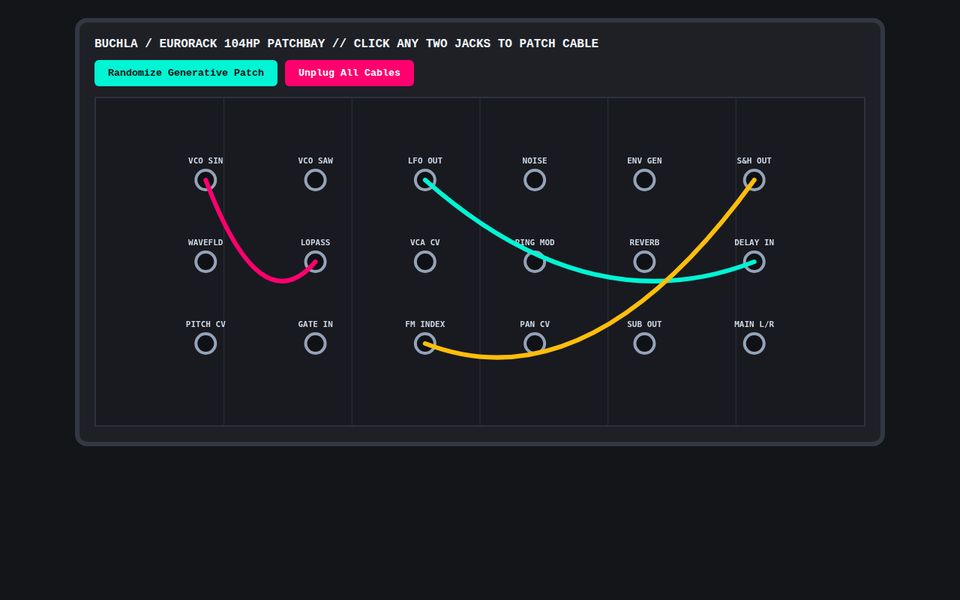Select the ENV GEN jack

[644, 180]
